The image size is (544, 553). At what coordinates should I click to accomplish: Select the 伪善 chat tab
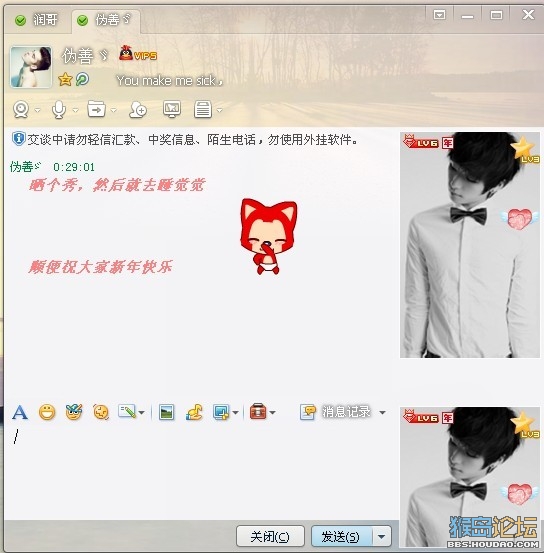click(106, 20)
